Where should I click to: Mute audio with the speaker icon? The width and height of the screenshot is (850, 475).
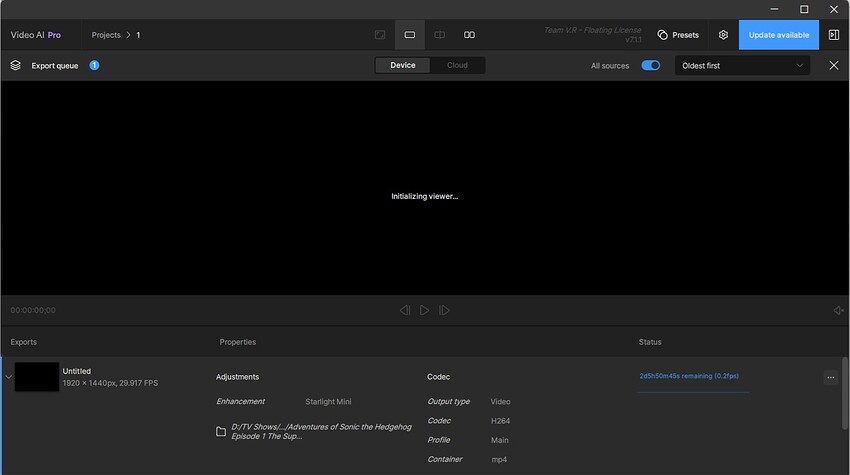(x=838, y=310)
